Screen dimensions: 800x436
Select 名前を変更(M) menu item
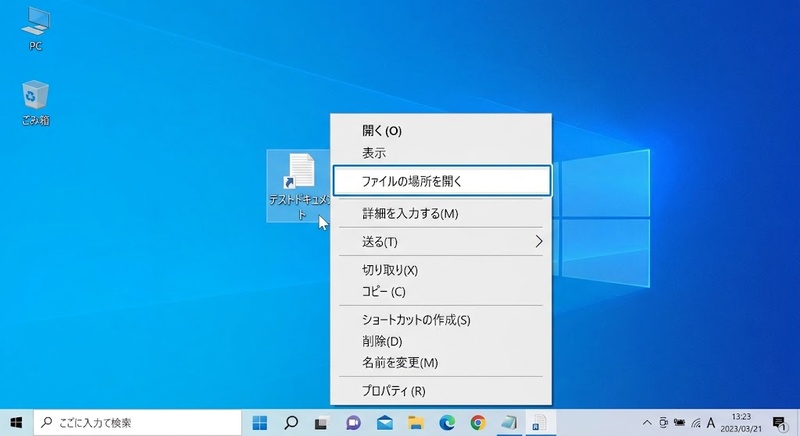point(441,363)
